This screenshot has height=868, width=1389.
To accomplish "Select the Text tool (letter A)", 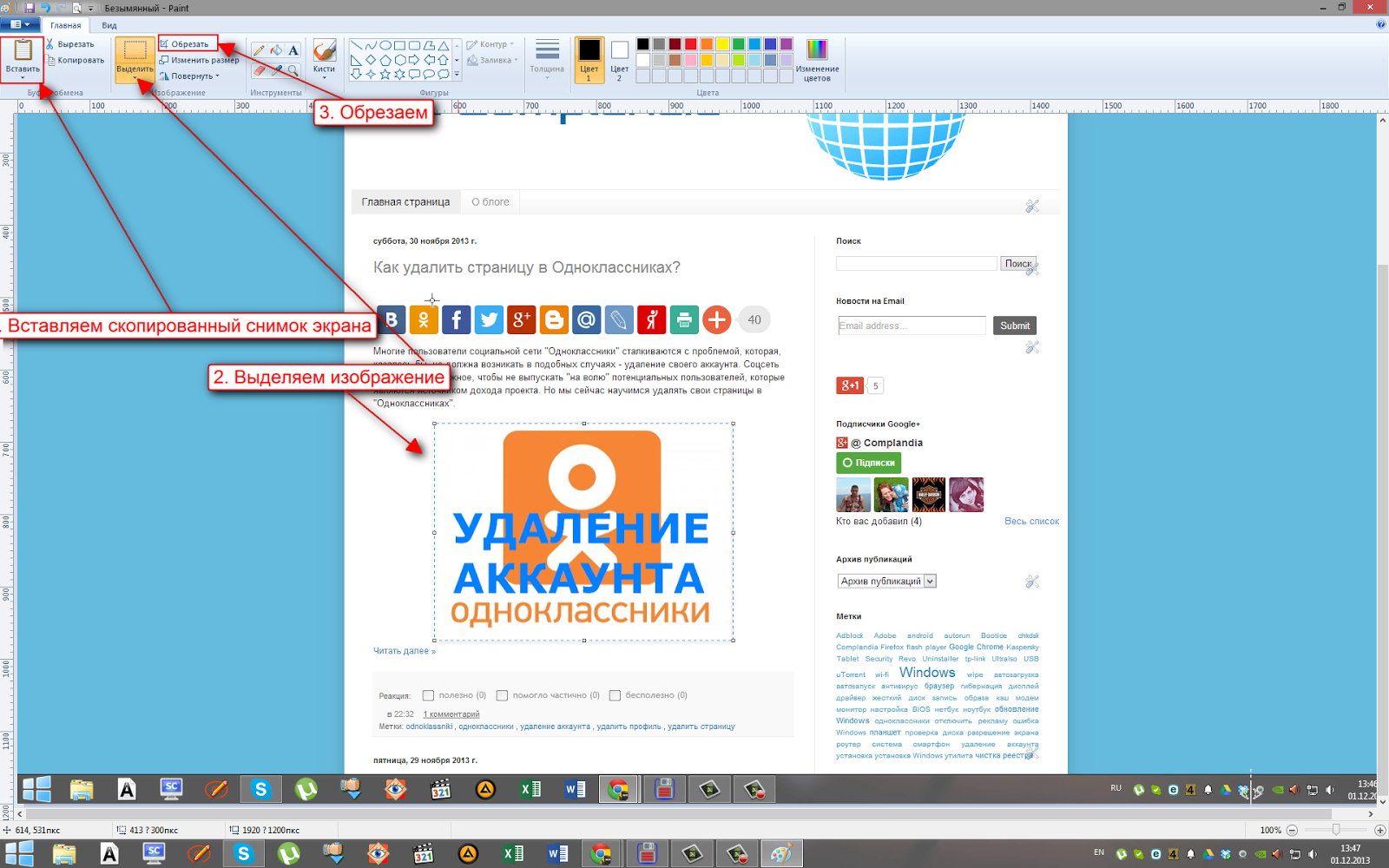I will point(293,50).
